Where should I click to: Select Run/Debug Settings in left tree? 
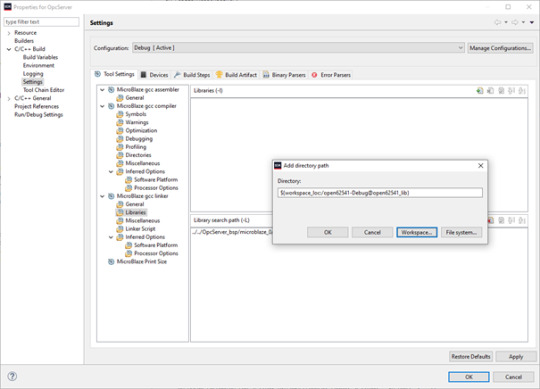(39, 115)
